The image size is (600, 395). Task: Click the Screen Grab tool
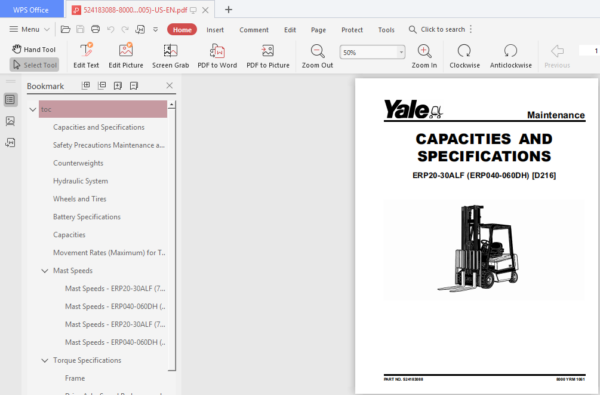pyautogui.click(x=171, y=56)
